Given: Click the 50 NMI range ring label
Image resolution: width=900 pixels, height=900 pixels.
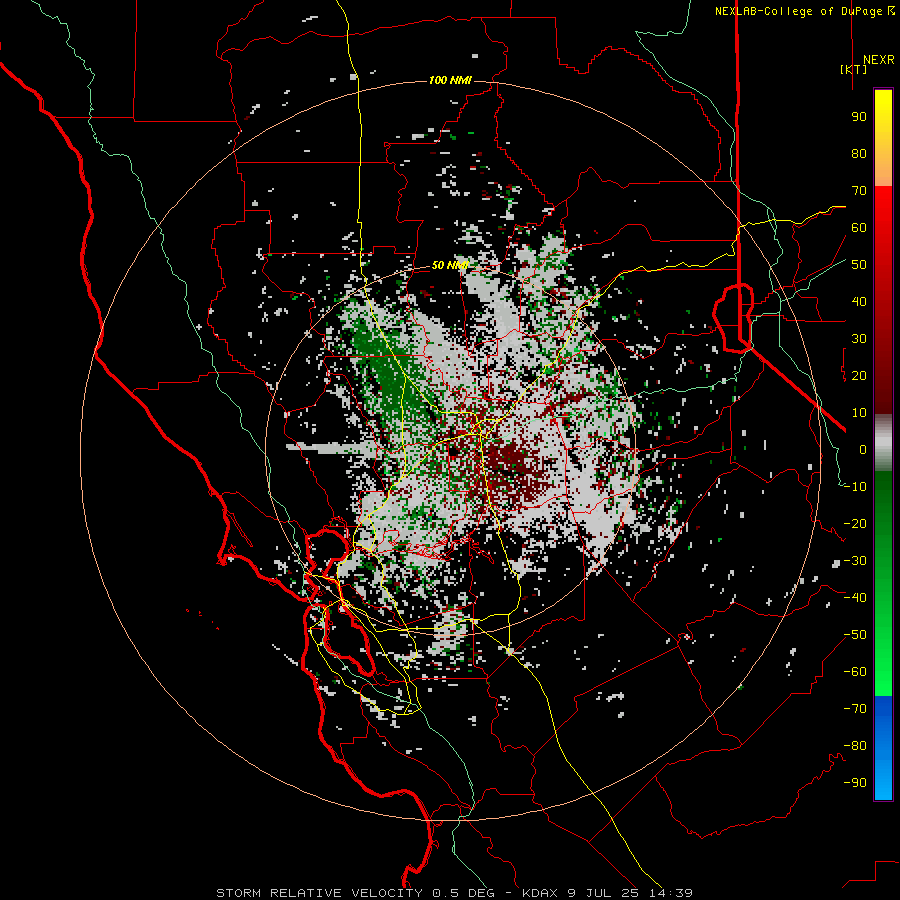Looking at the screenshot, I should click(x=450, y=265).
